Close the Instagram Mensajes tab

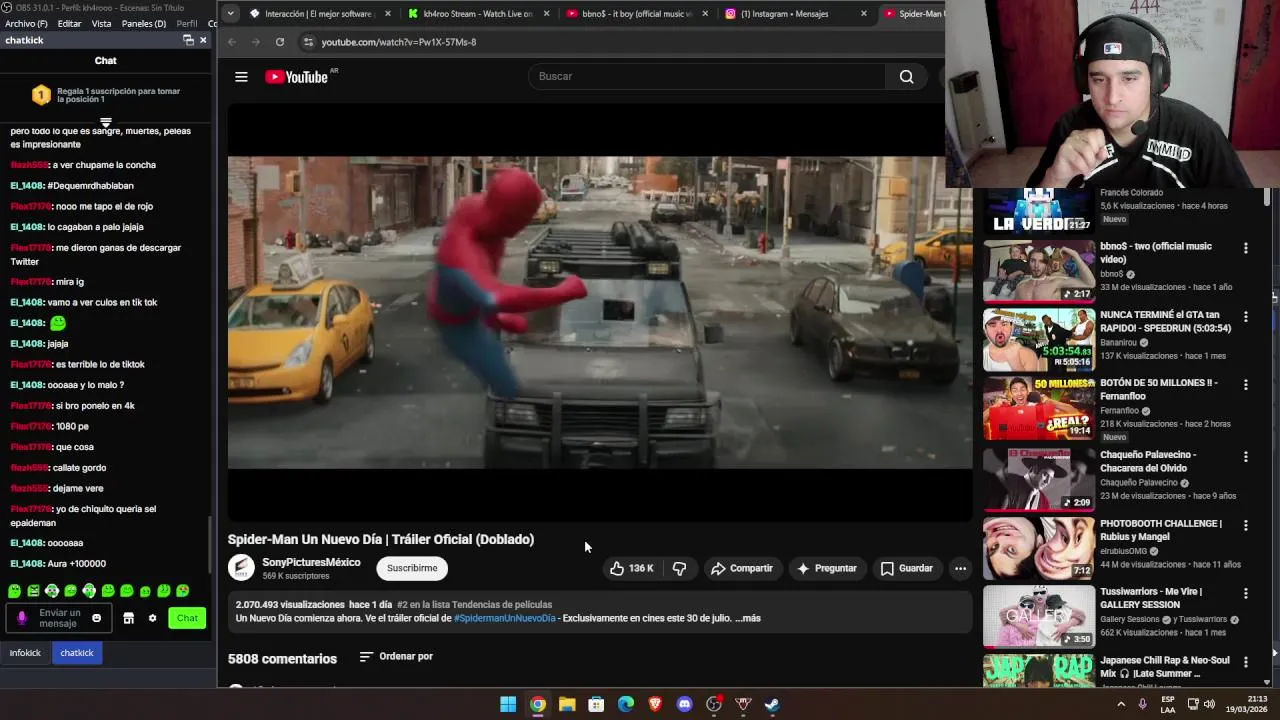(864, 14)
